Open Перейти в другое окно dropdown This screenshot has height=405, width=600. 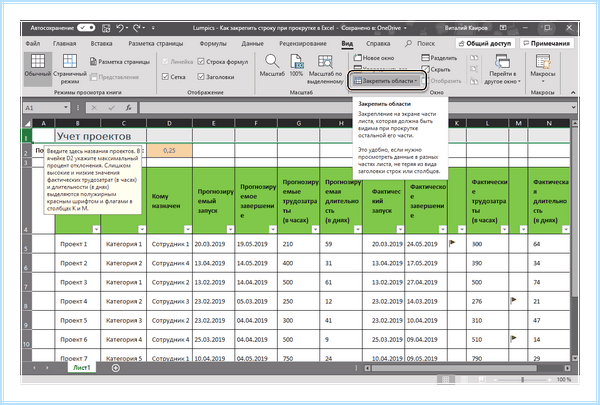click(502, 69)
